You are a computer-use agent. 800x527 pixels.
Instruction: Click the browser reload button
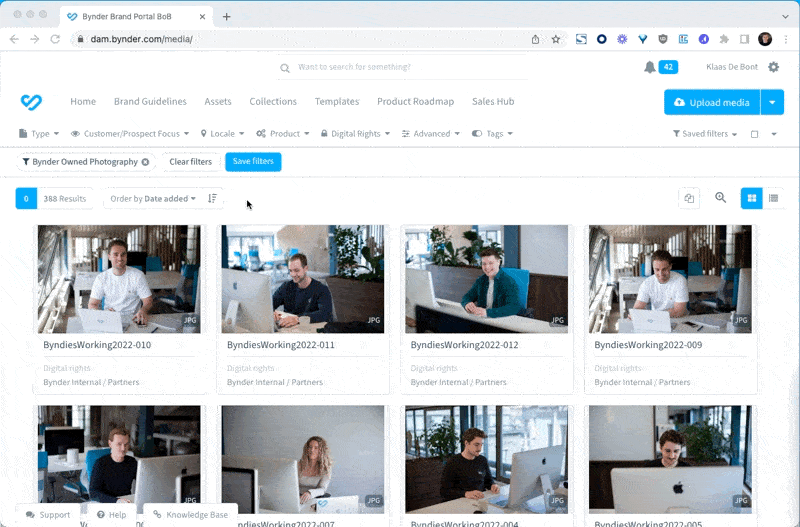55,39
